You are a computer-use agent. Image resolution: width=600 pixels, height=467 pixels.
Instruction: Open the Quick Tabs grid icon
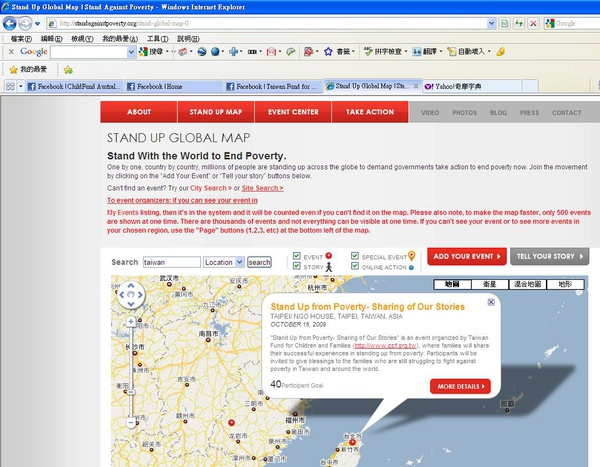[x=10, y=86]
